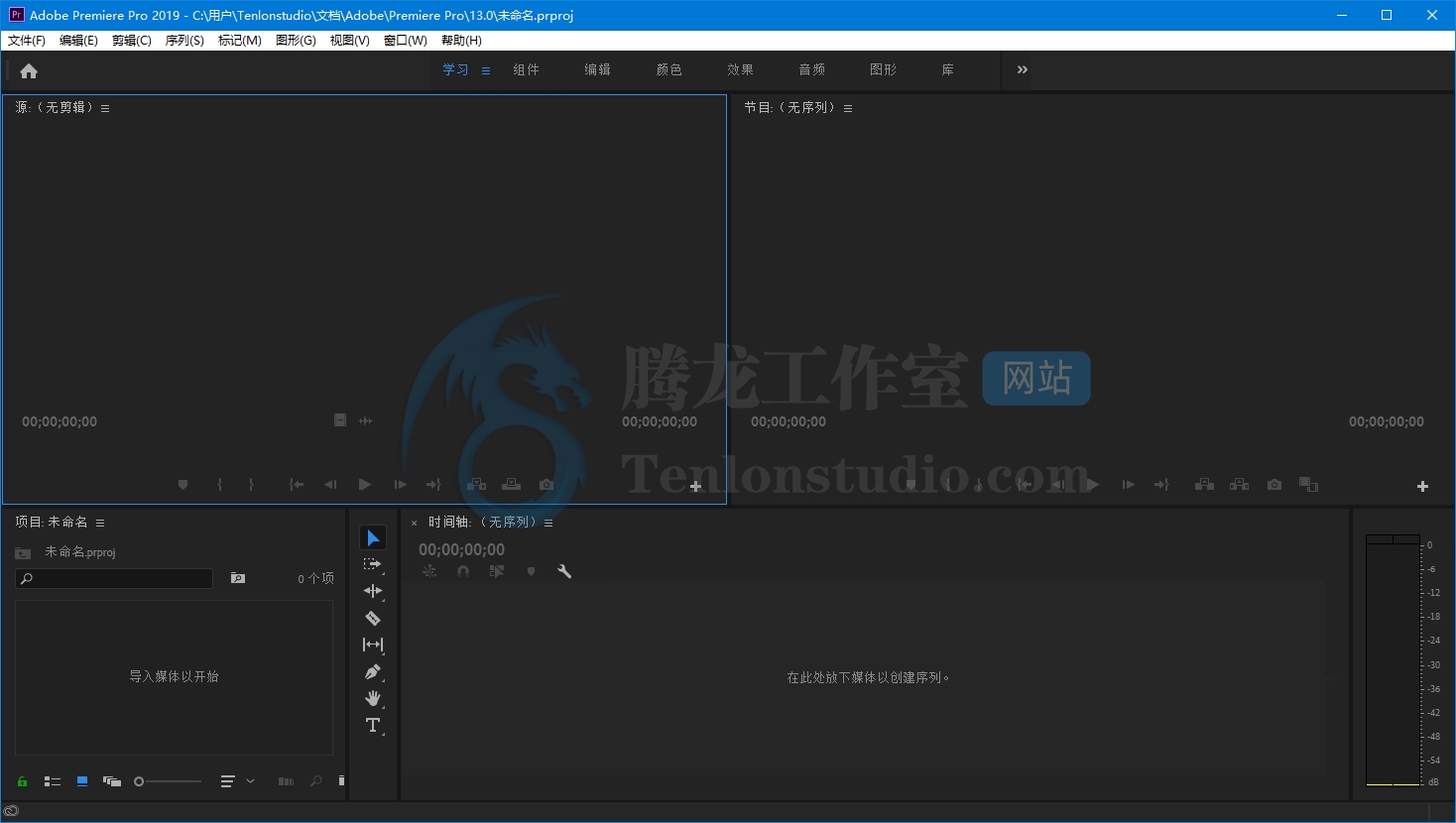Switch Project panel to Icon view
The height and width of the screenshot is (823, 1456).
coord(82,781)
